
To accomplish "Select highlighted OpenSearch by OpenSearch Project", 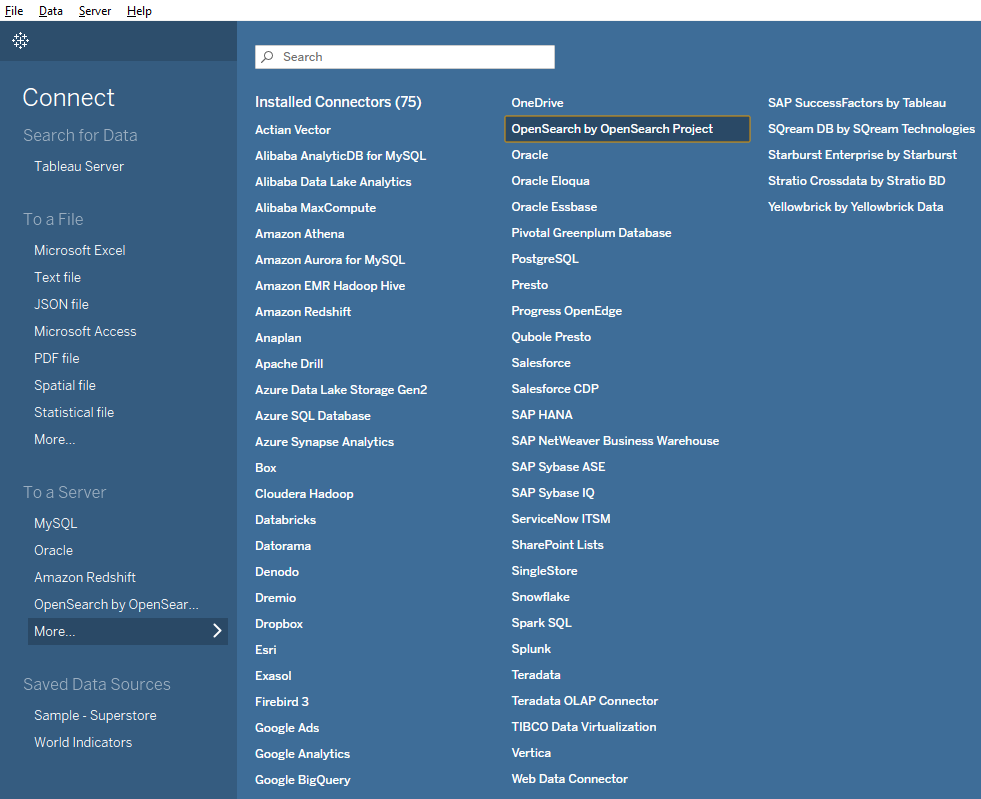I will click(628, 129).
